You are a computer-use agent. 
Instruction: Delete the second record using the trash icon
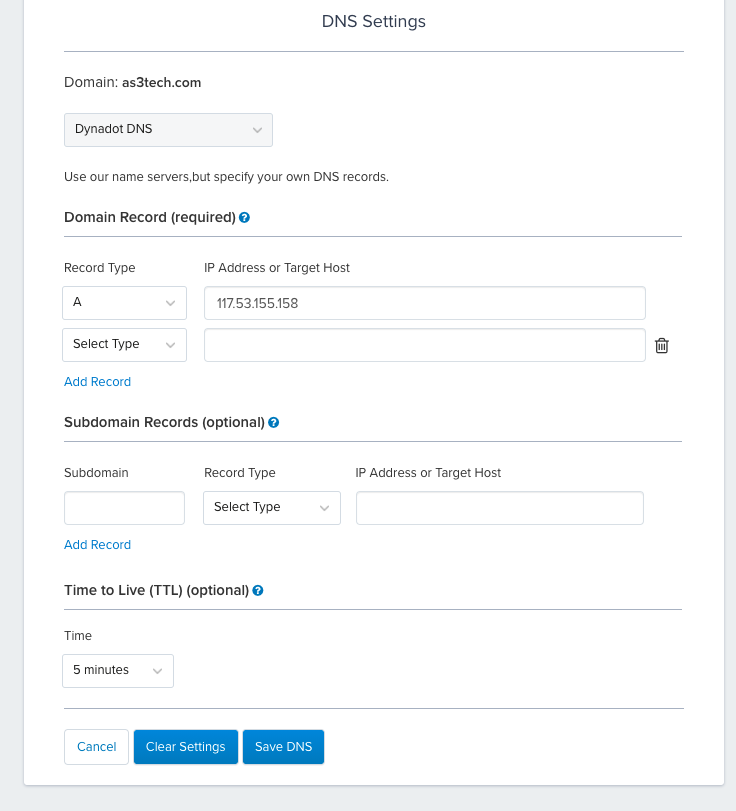(x=661, y=345)
